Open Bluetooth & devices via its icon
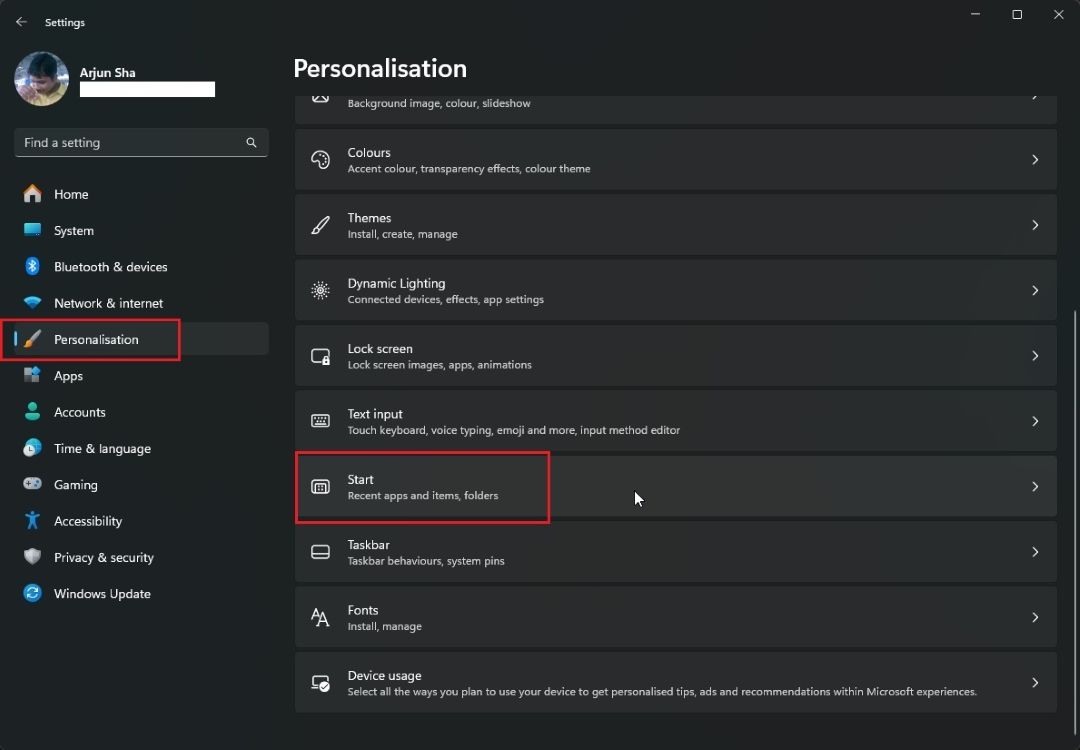 coord(31,266)
